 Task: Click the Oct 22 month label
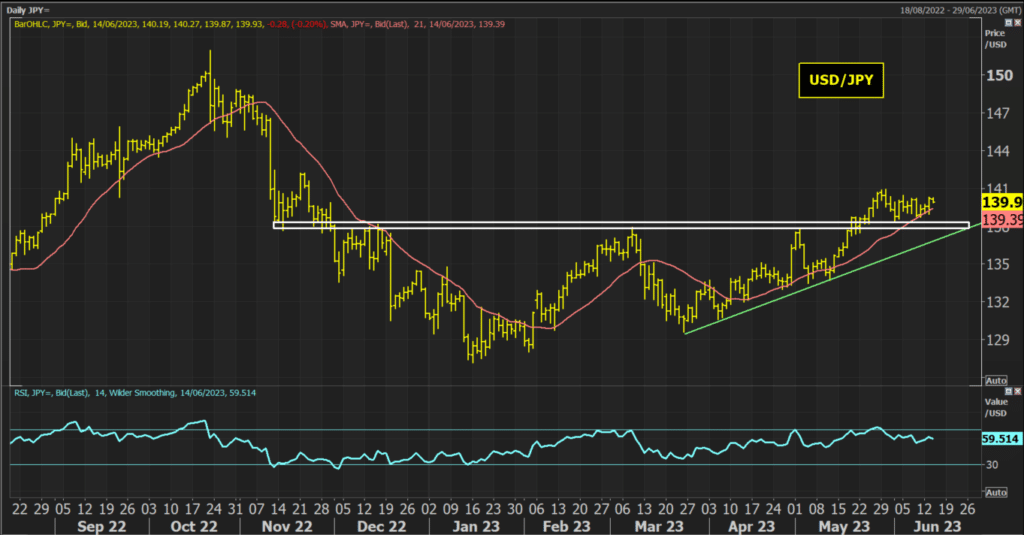coord(194,527)
